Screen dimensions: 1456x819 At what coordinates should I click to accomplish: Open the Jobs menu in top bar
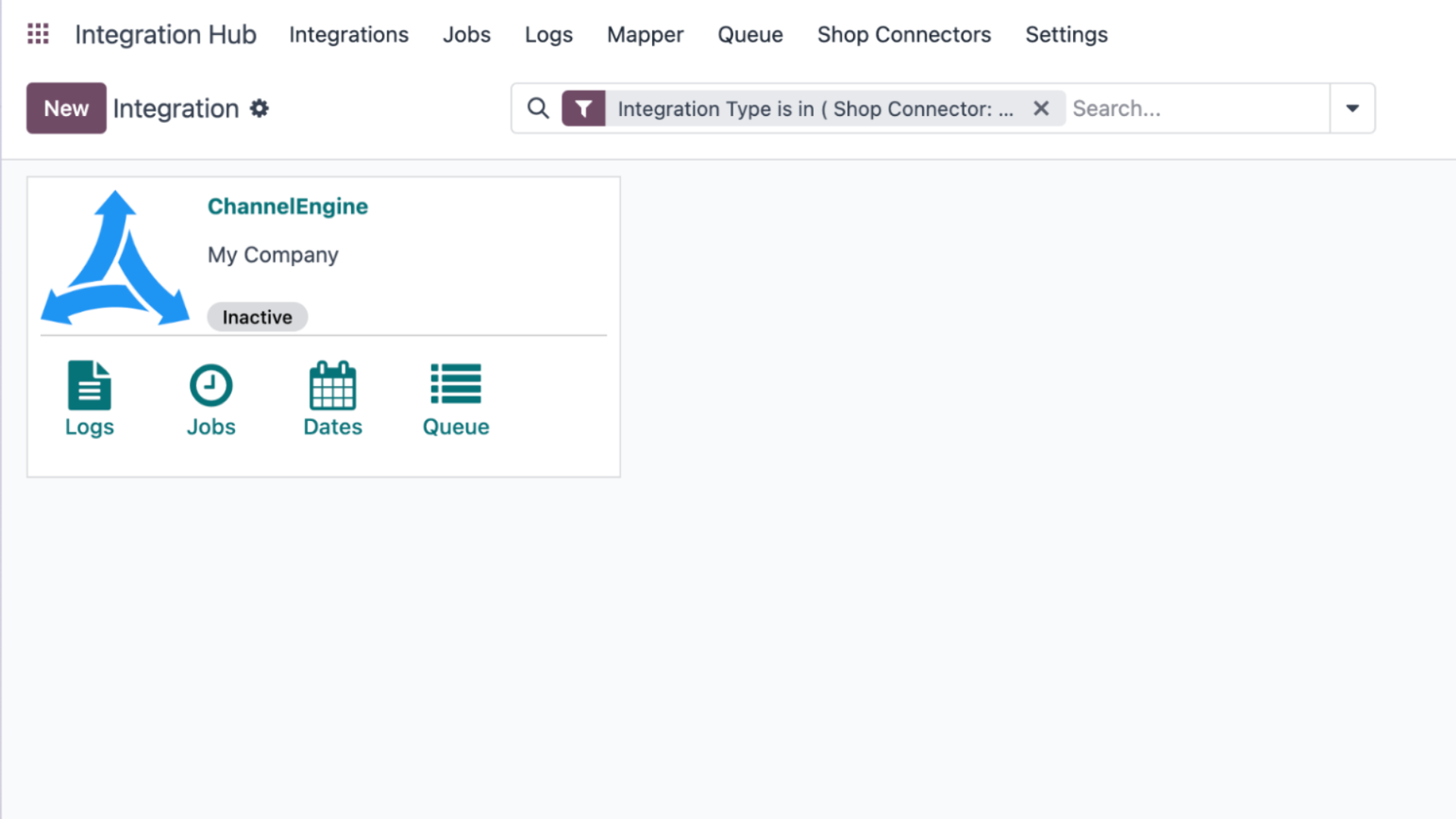(466, 34)
